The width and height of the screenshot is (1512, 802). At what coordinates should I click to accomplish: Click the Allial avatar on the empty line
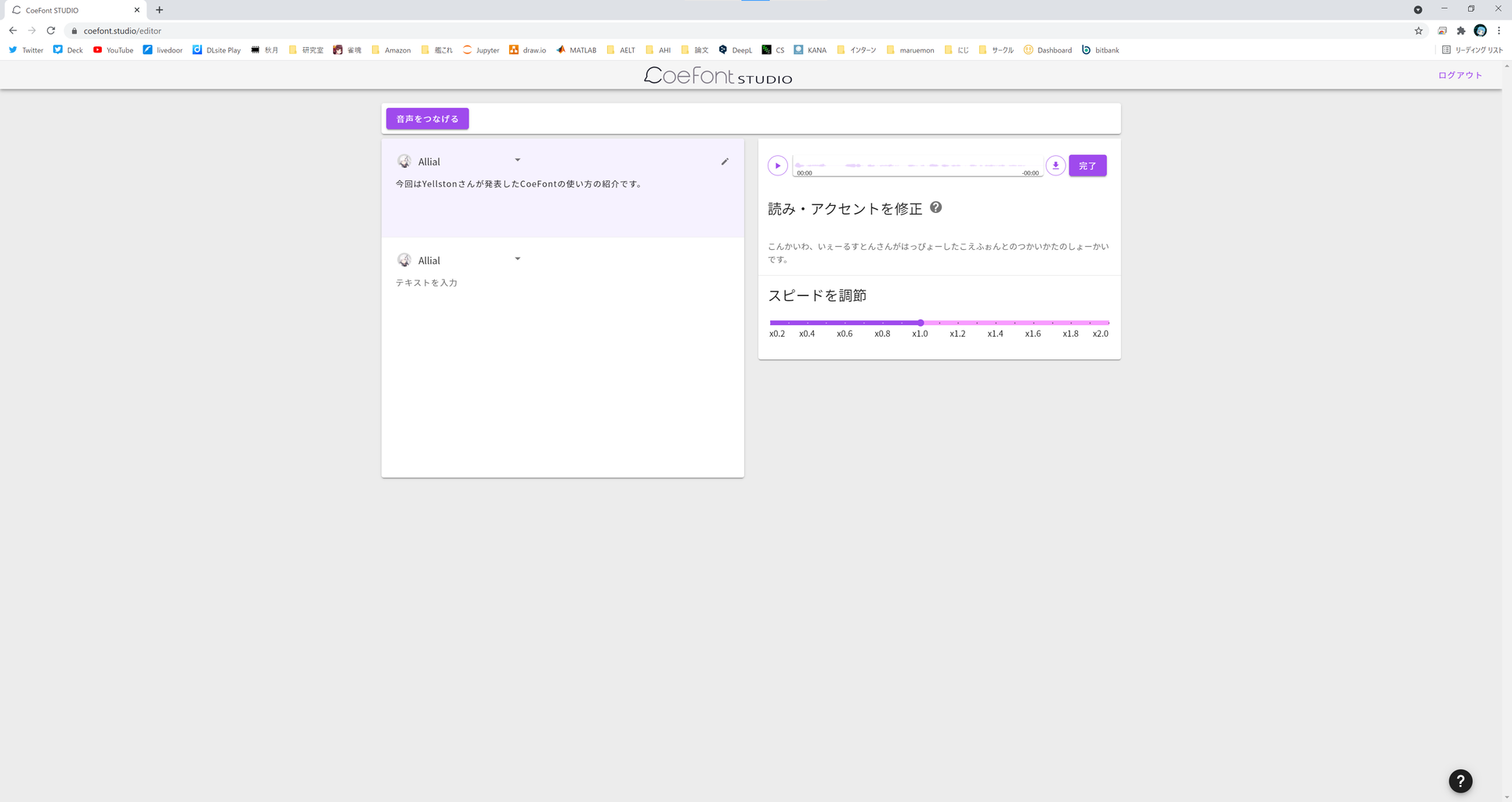(404, 260)
